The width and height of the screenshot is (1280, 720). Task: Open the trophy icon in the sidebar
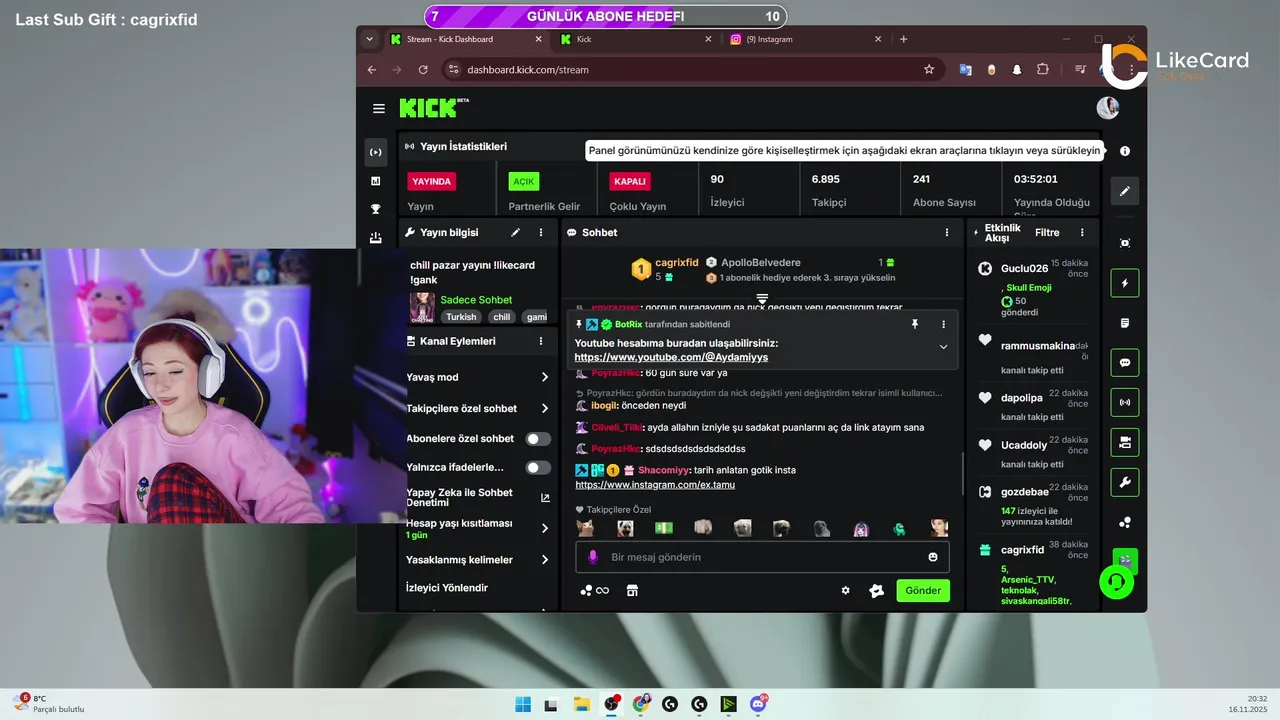coord(376,209)
